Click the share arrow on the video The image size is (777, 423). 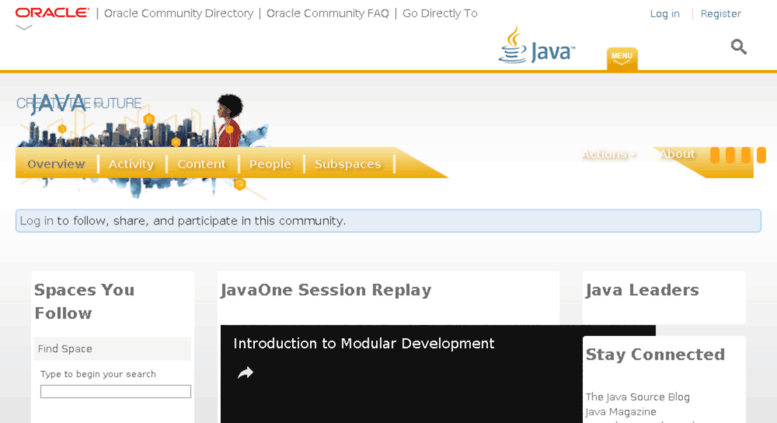click(x=245, y=372)
